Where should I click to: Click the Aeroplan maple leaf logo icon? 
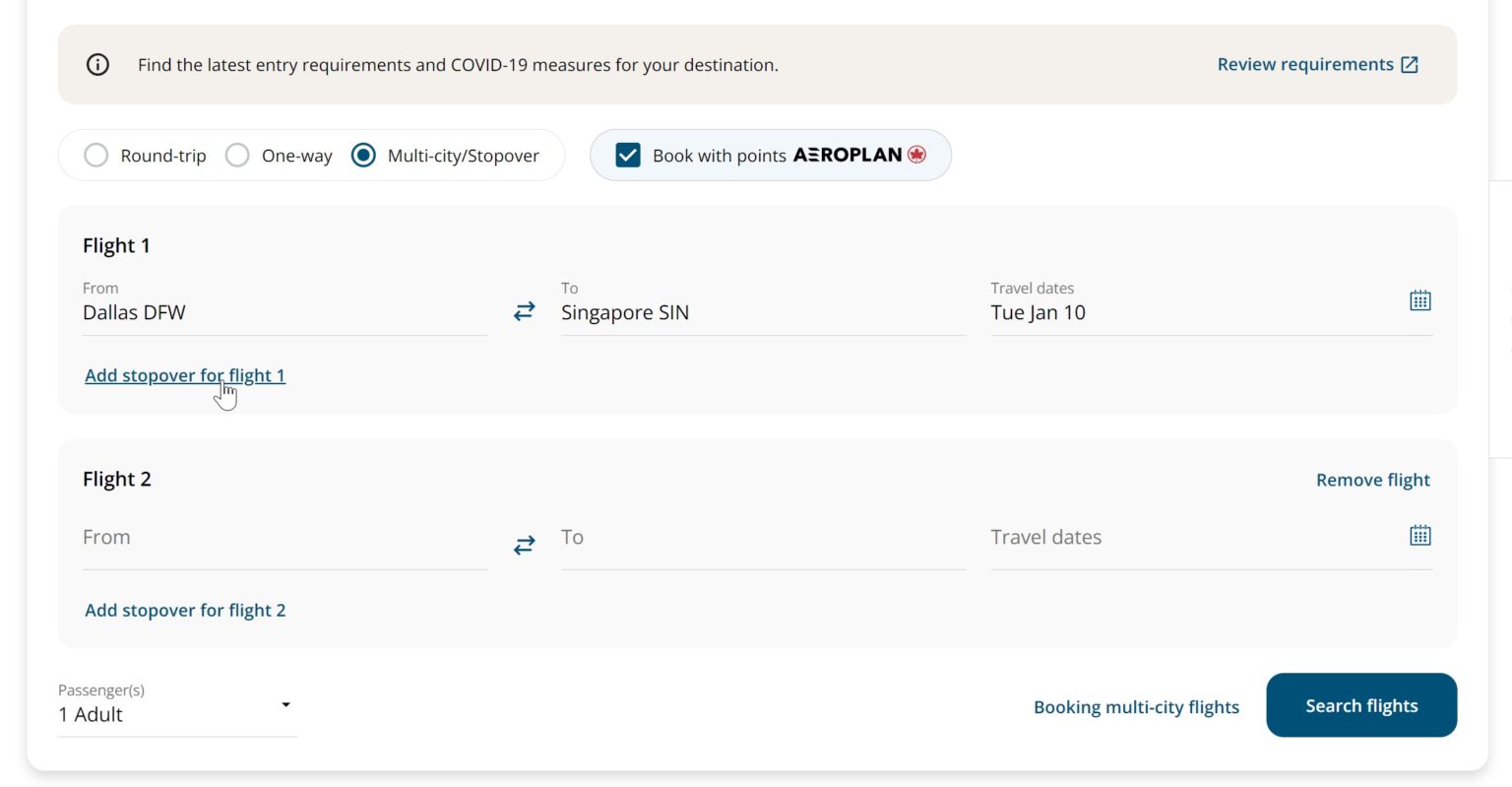pos(916,155)
